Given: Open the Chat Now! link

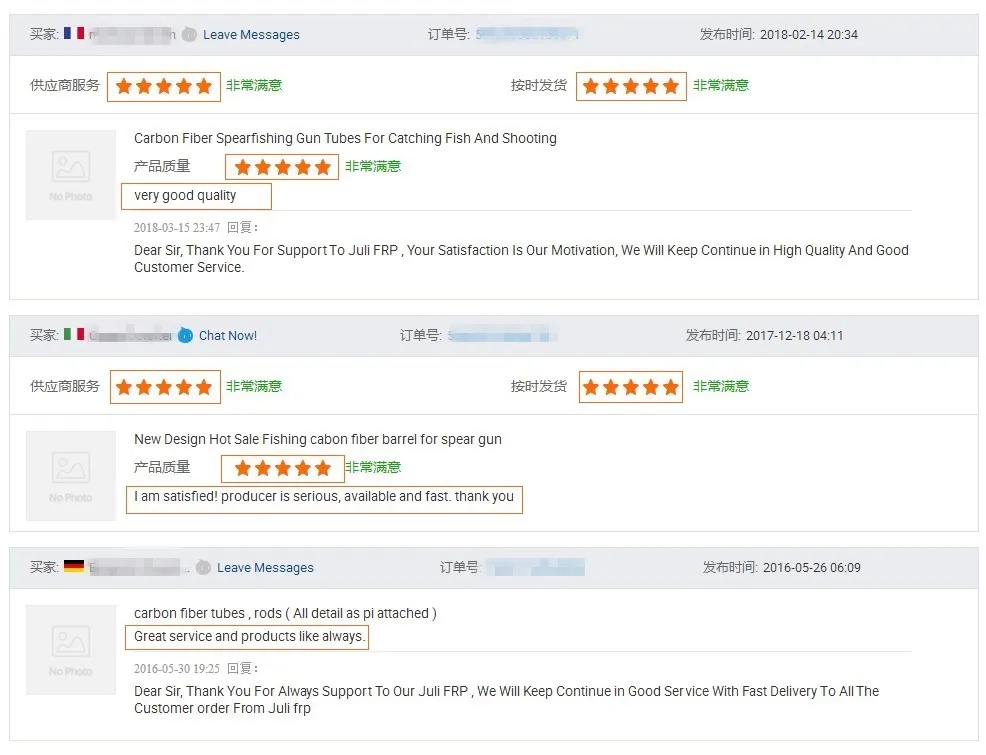Looking at the screenshot, I should tap(228, 336).
